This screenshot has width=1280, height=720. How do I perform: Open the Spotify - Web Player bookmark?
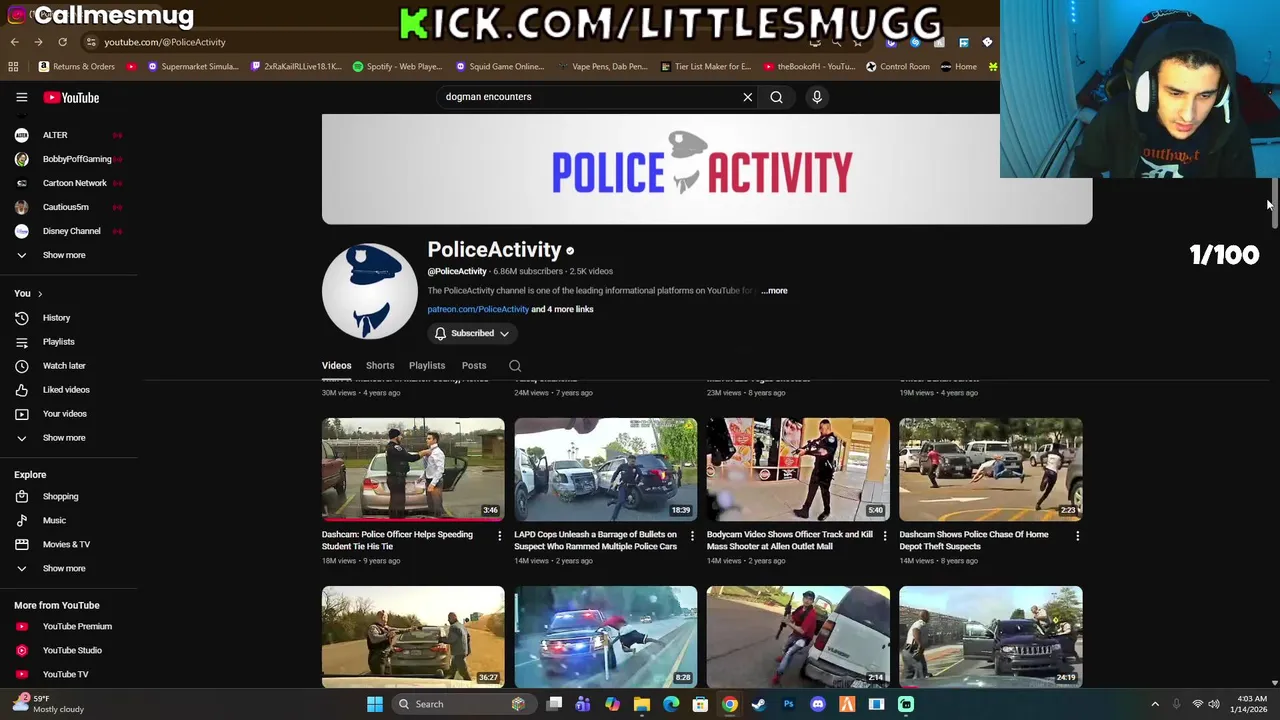pos(397,67)
